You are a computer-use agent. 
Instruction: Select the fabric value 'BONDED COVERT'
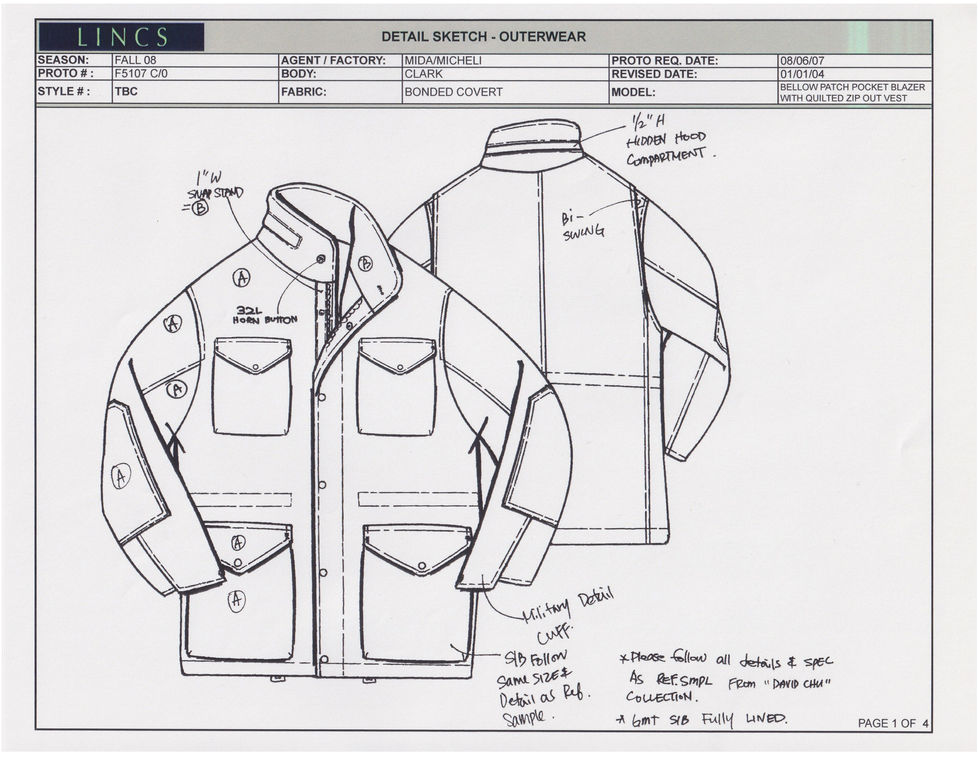(x=453, y=92)
